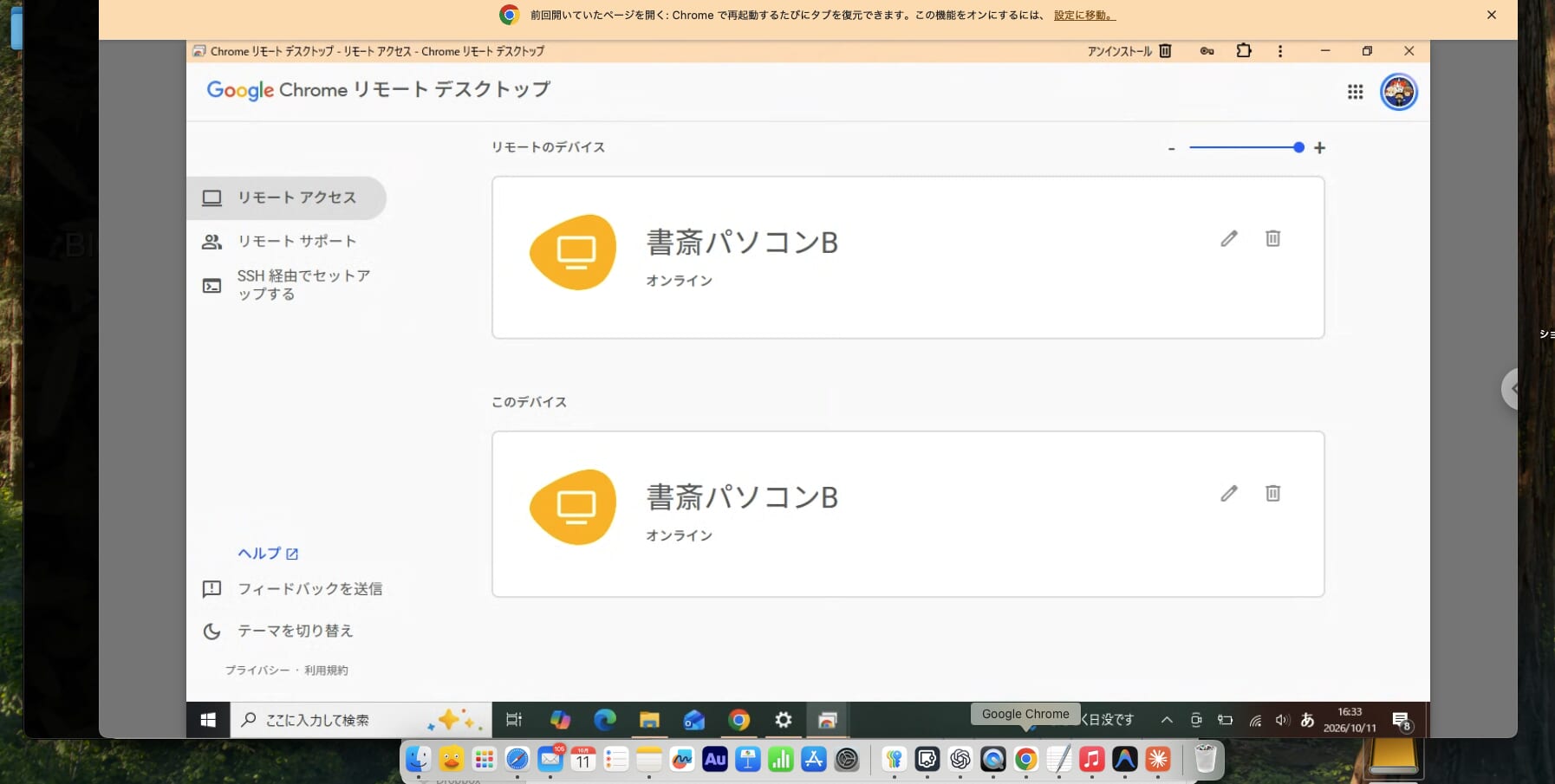The image size is (1555, 784).
Task: Open the Windows Start menu
Action: tap(208, 720)
